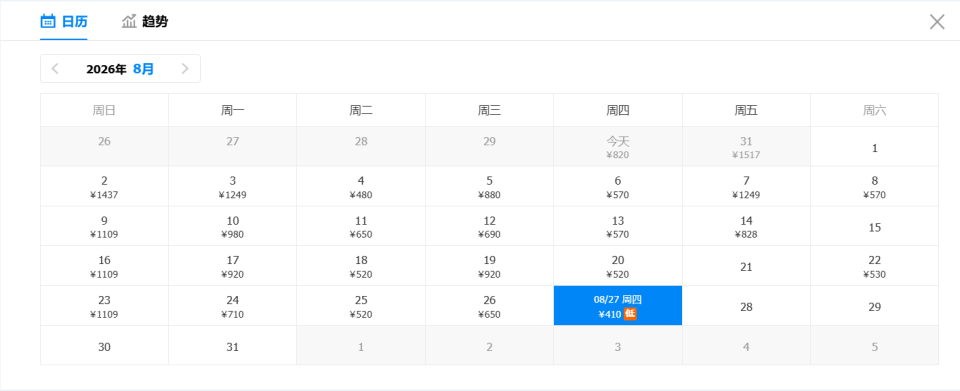The image size is (960, 391).
Task: Click the 周四 column header
Action: pyautogui.click(x=618, y=110)
